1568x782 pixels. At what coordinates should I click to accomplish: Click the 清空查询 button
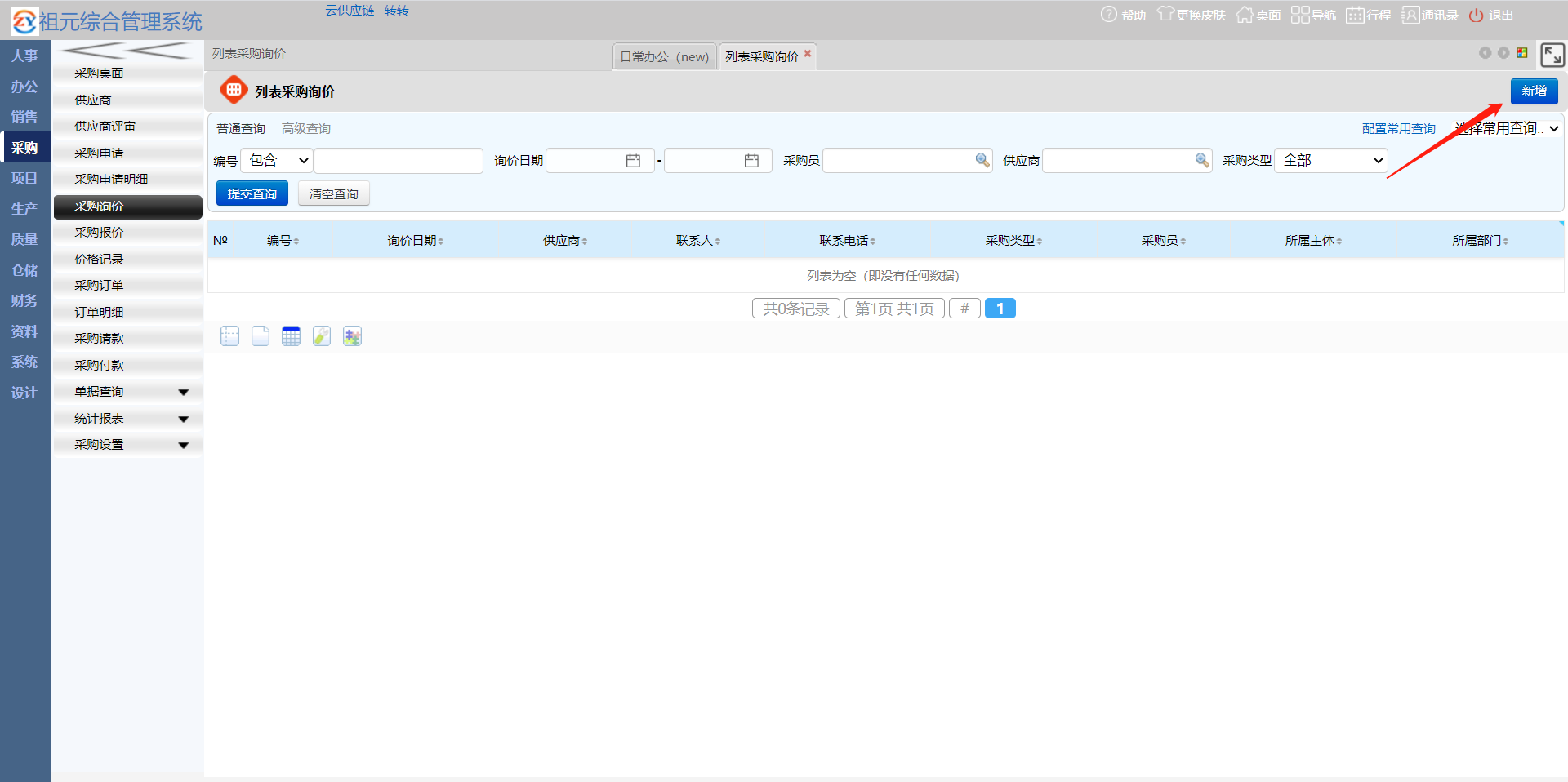[x=334, y=193]
